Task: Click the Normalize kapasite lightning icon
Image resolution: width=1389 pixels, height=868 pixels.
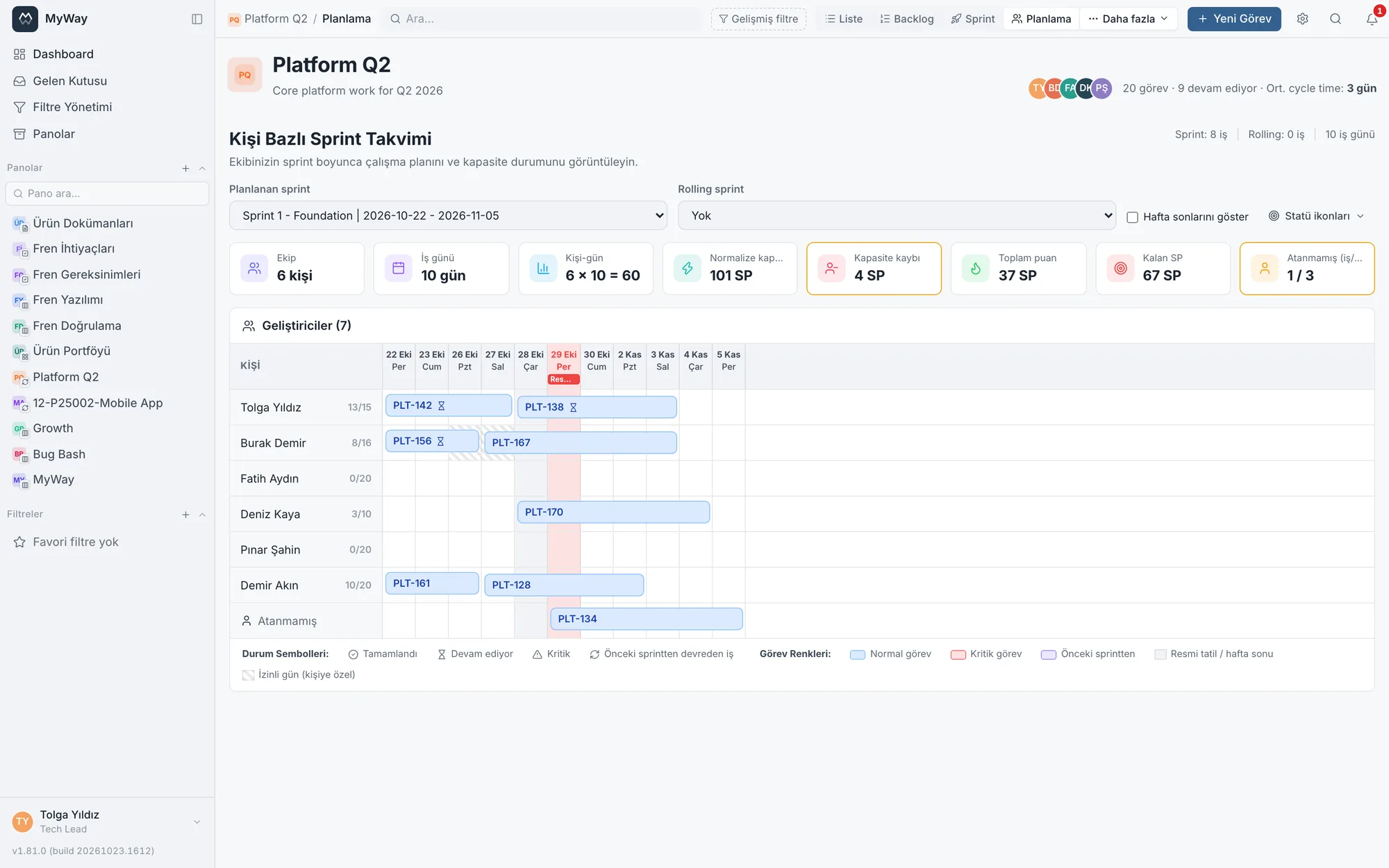Action: (688, 268)
